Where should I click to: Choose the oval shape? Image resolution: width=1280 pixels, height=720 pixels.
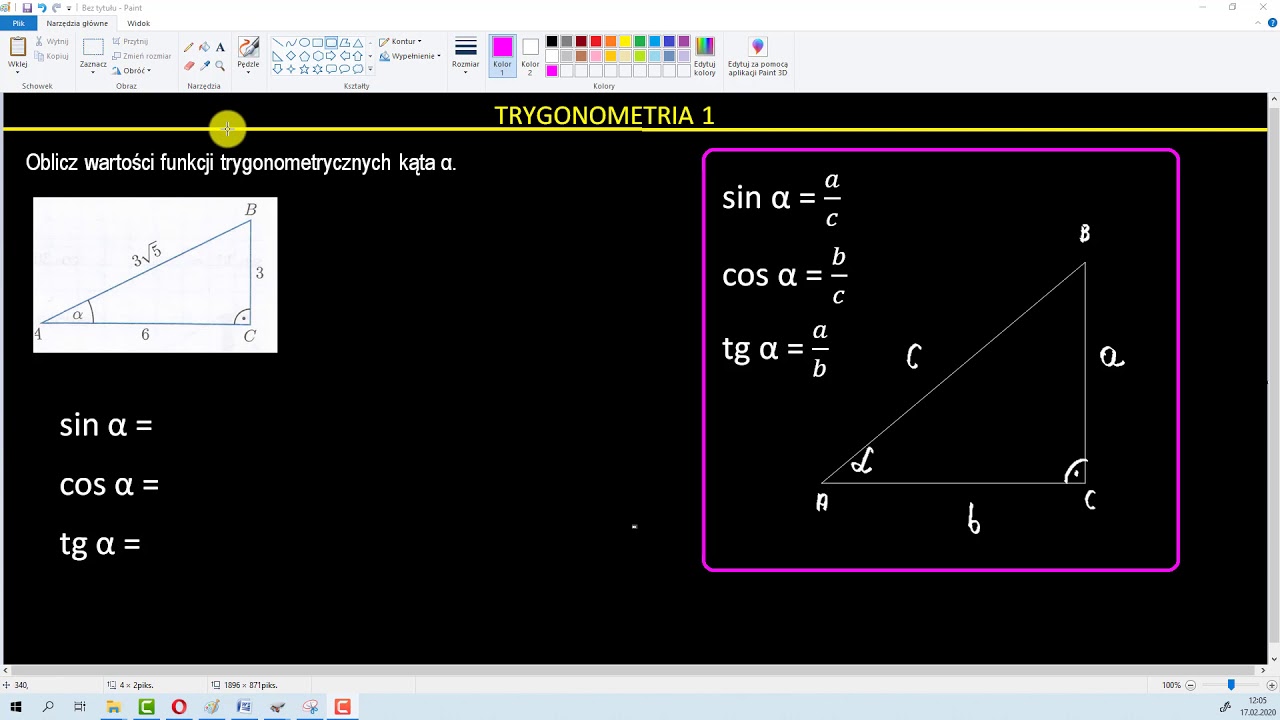[x=304, y=43]
